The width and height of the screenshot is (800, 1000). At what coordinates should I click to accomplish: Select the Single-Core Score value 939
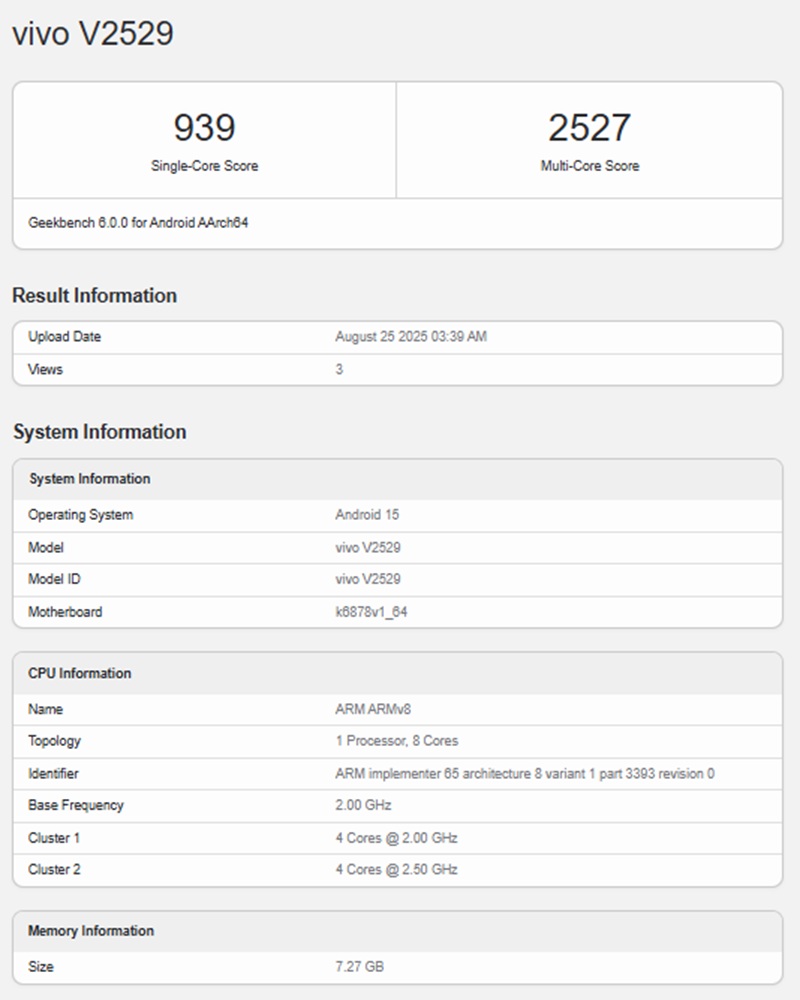point(204,127)
